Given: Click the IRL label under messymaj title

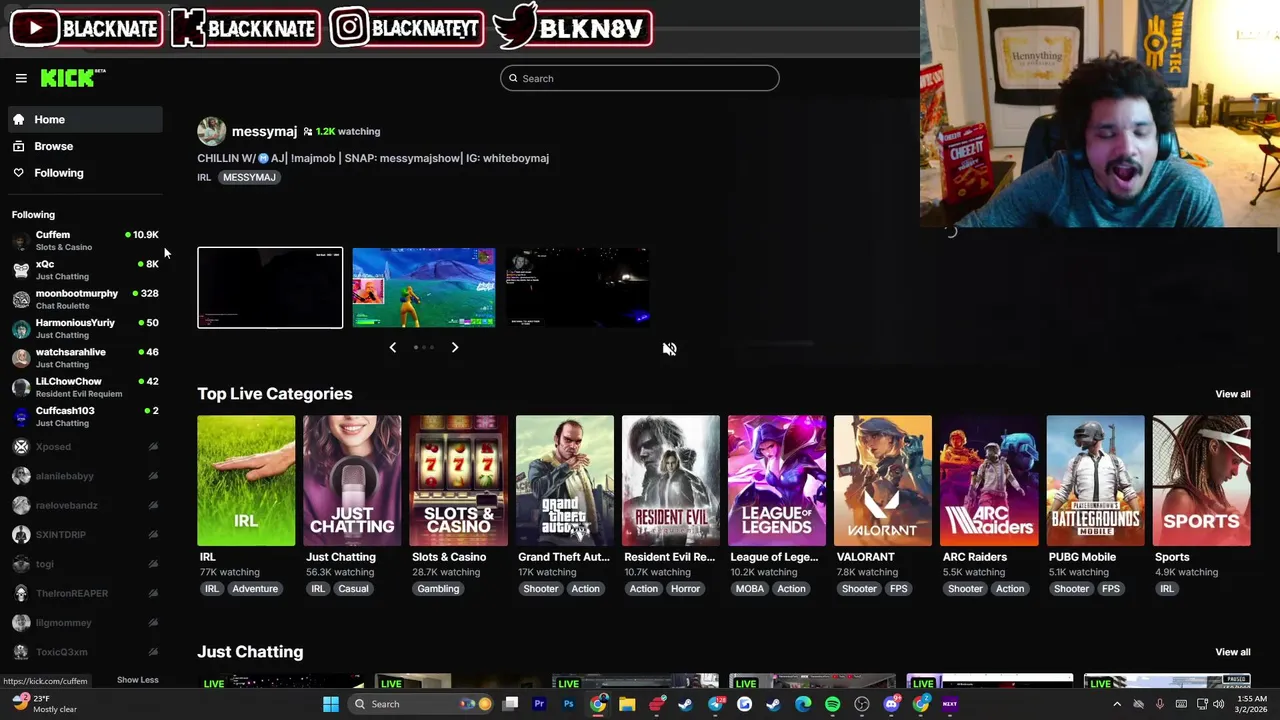Looking at the screenshot, I should click(204, 177).
